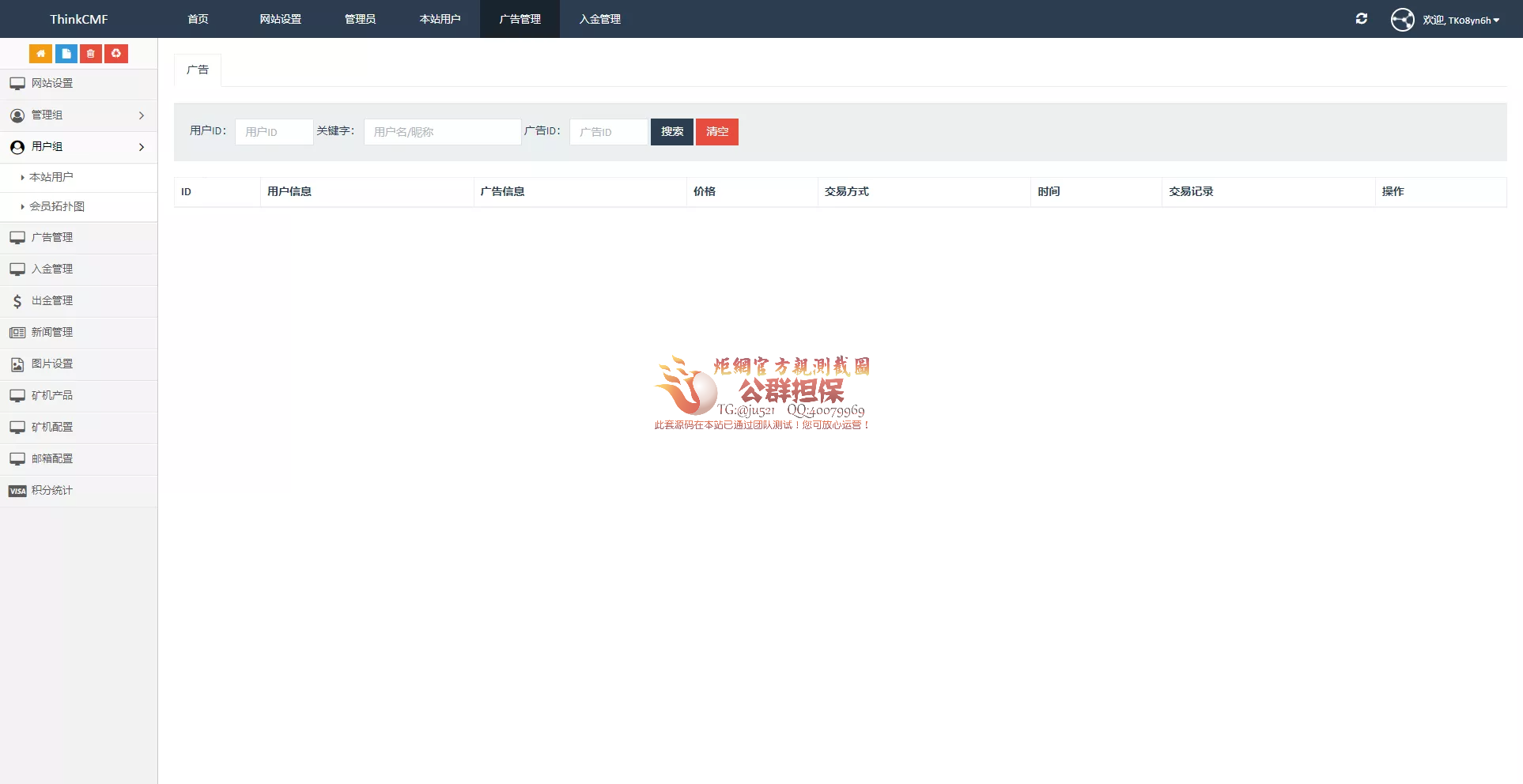Click the user avatar icon in header
The image size is (1523, 784).
1402,20
